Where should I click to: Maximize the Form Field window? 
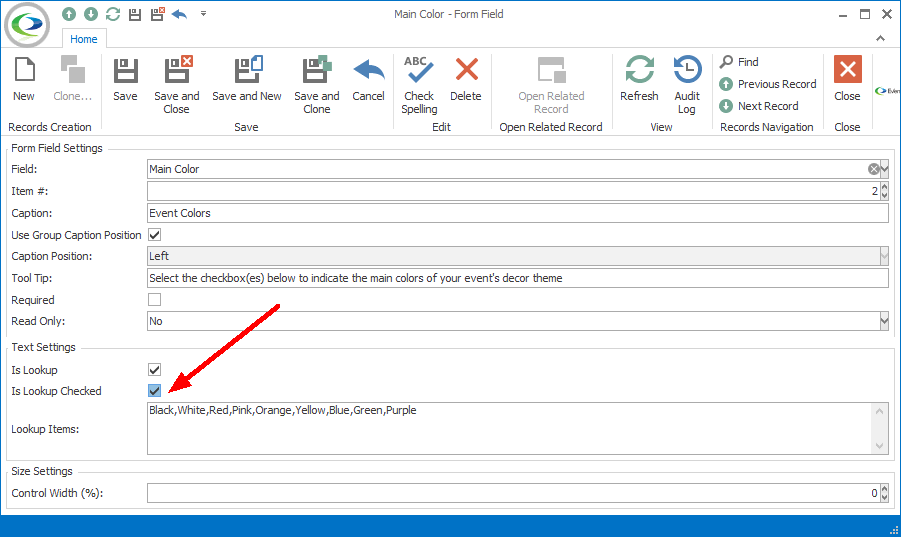(x=865, y=14)
